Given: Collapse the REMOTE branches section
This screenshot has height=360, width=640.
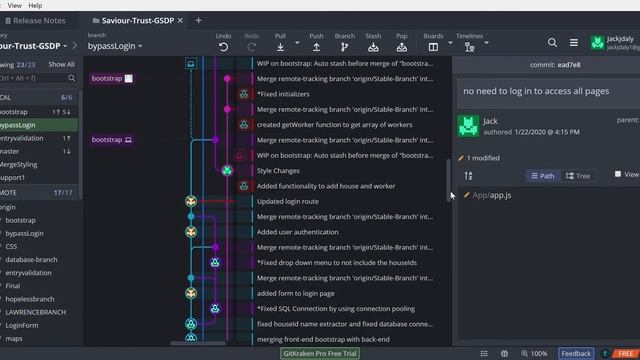Looking at the screenshot, I should coord(38,193).
